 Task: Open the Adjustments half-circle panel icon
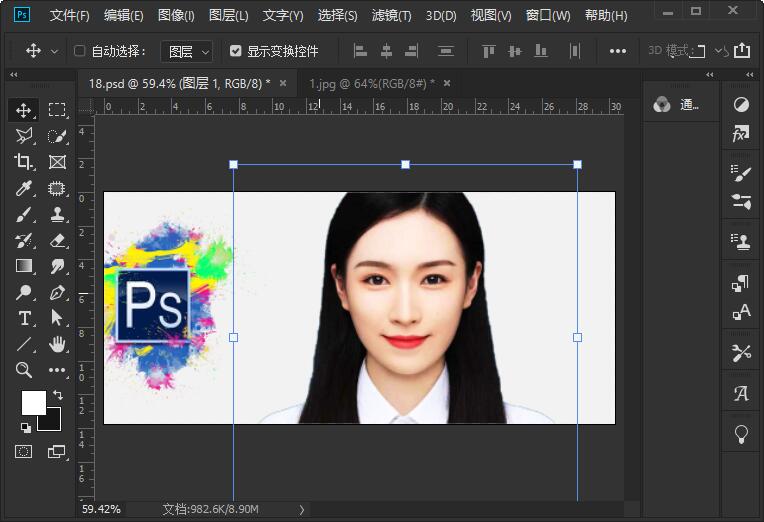tap(741, 104)
